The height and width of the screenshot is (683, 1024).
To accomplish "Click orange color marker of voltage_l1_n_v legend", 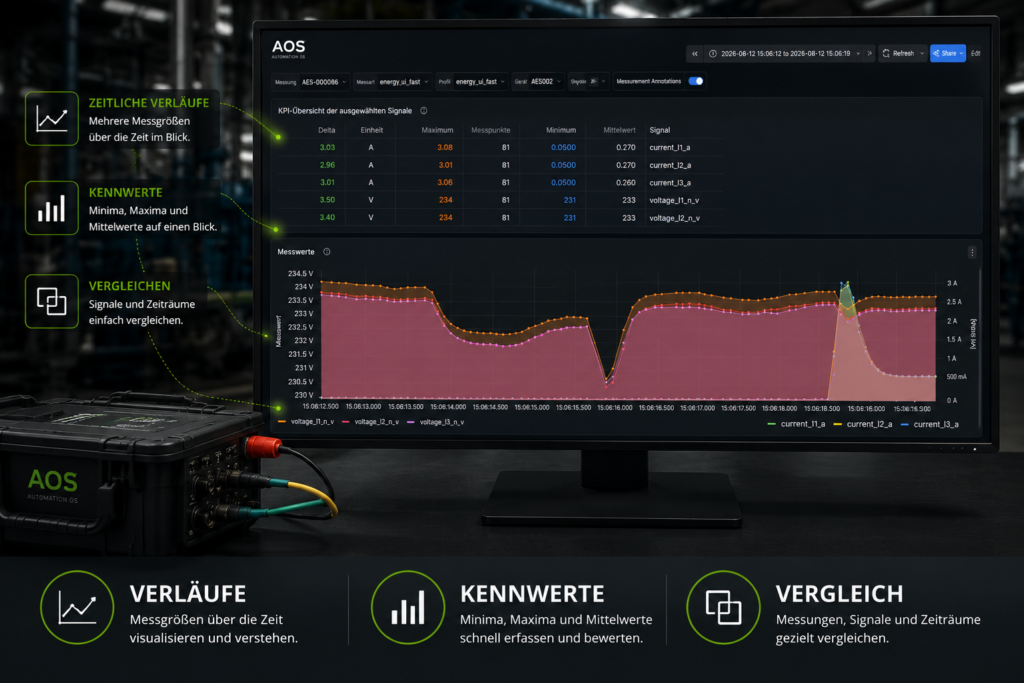I will coord(281,422).
